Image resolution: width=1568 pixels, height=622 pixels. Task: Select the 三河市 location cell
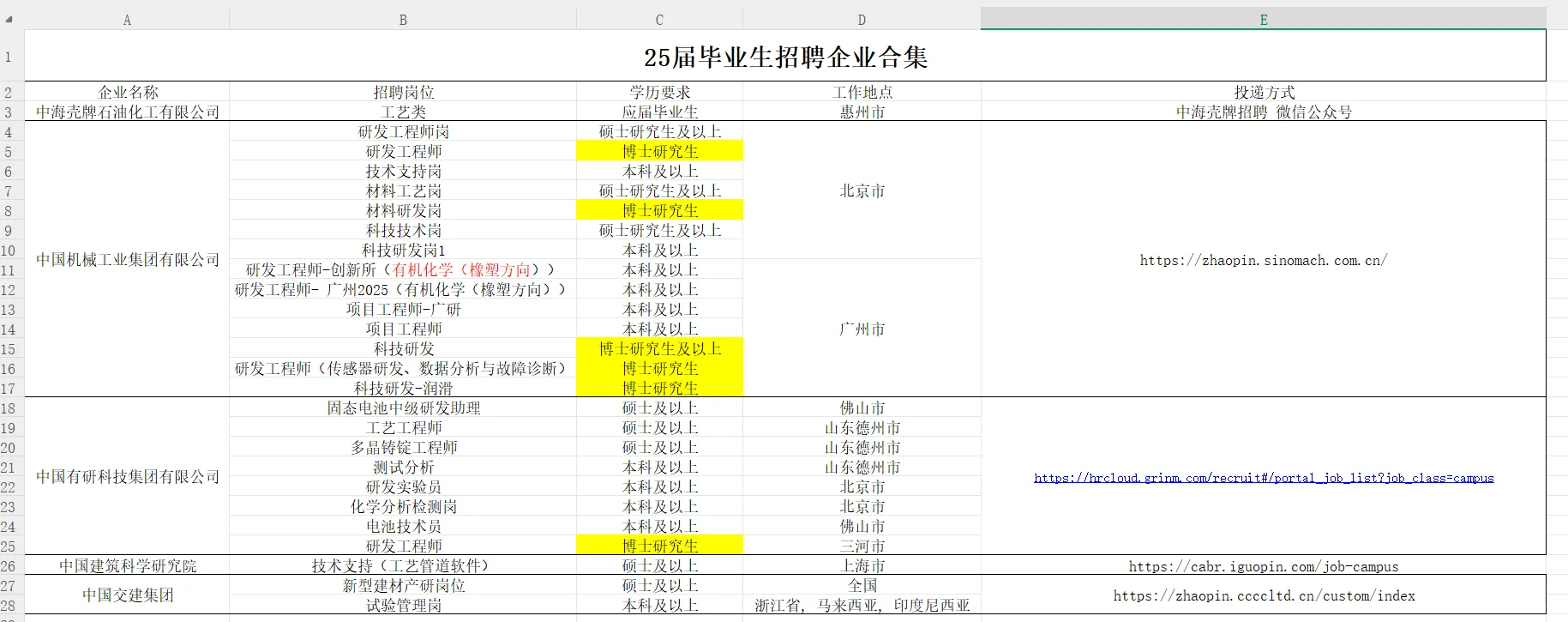coord(862,546)
